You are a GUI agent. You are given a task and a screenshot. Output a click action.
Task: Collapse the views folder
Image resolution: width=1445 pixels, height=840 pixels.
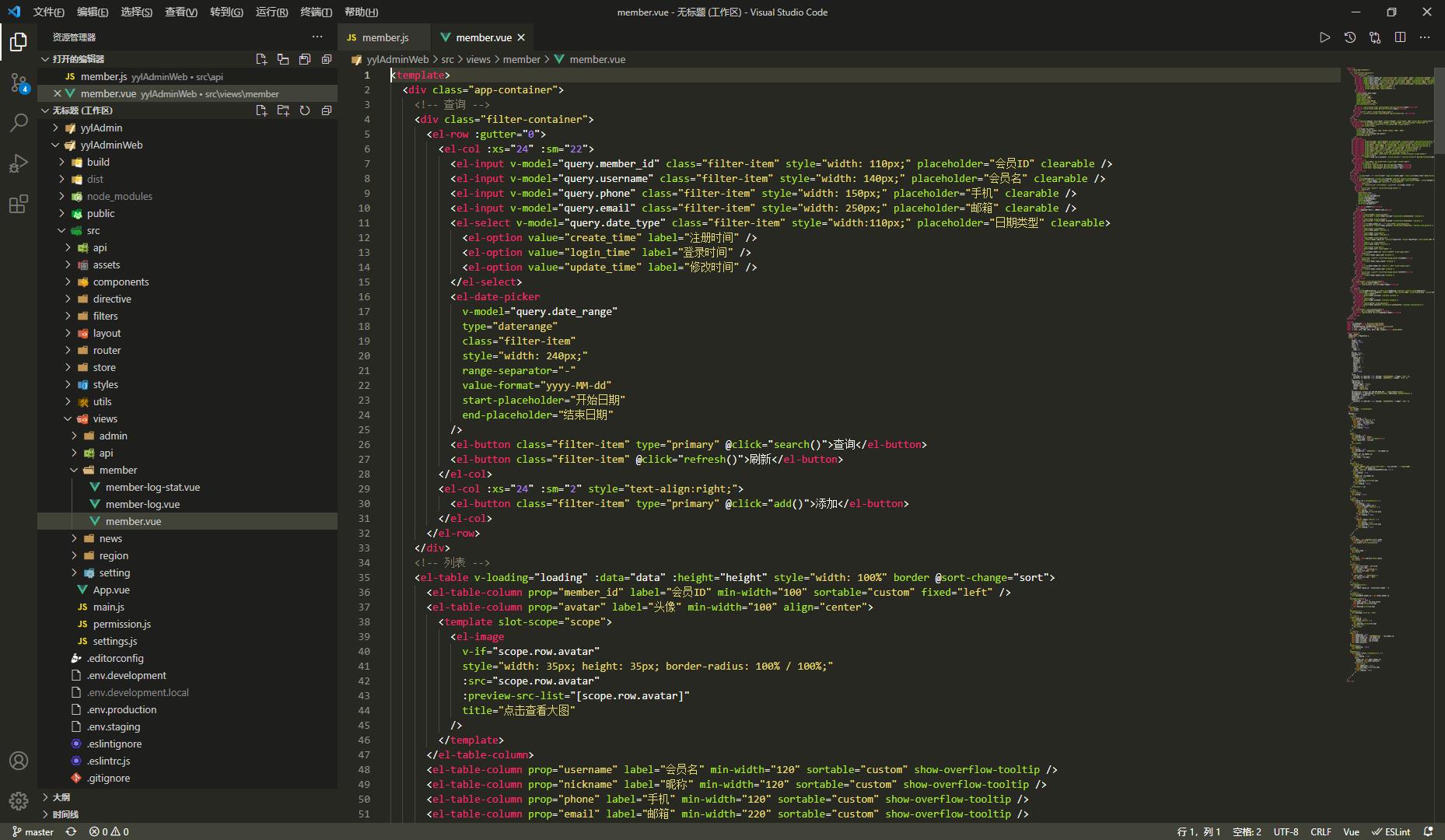click(x=105, y=418)
